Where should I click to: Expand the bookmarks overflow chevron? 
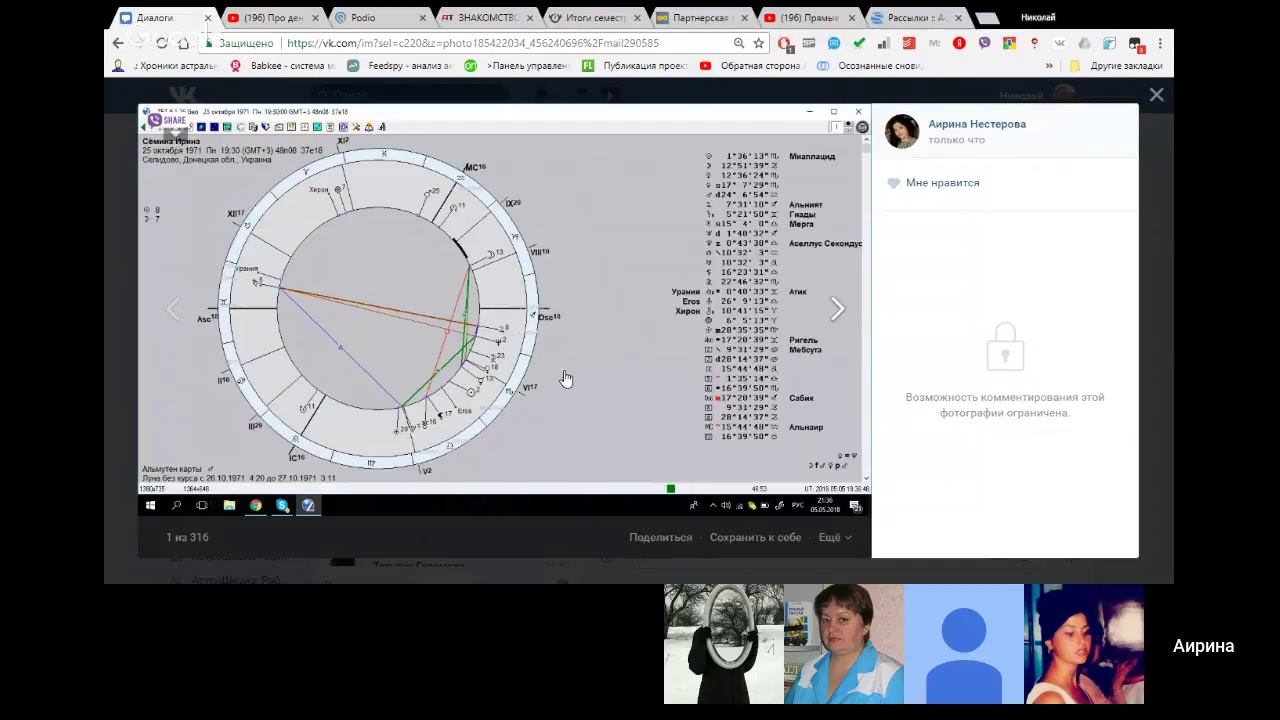pyautogui.click(x=1049, y=66)
